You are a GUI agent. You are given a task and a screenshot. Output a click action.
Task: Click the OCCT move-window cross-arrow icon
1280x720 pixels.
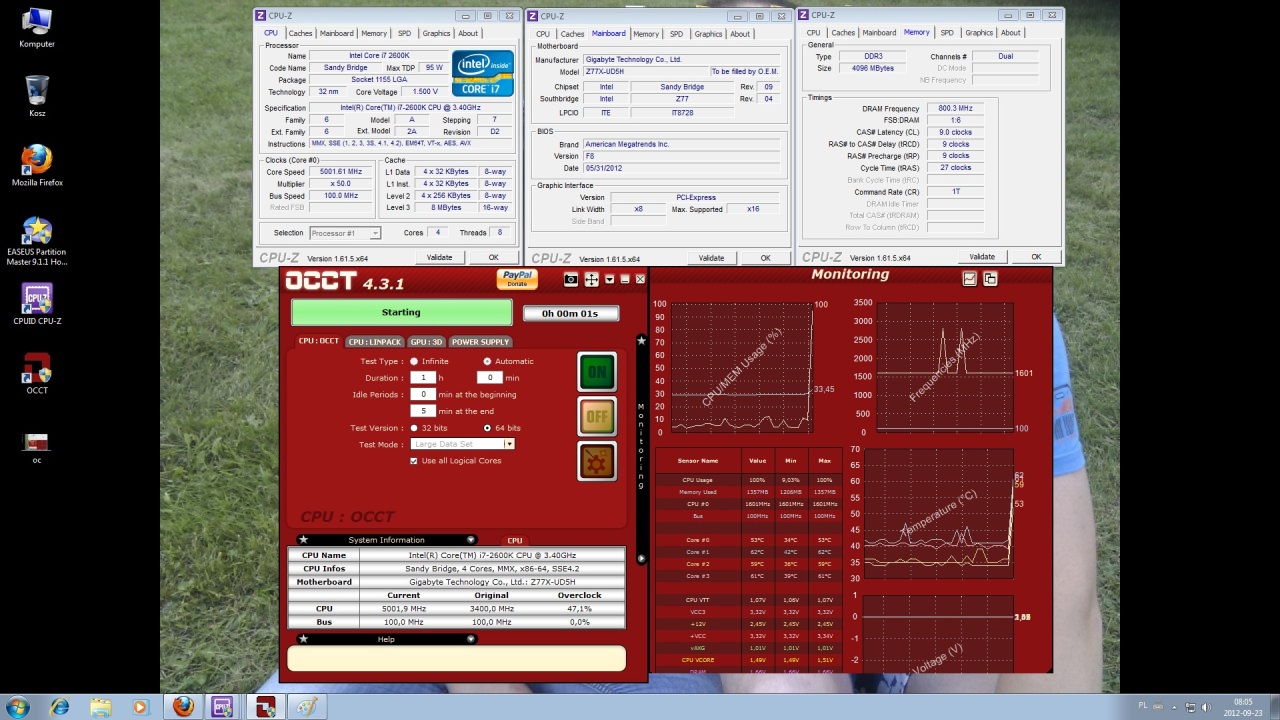click(591, 280)
